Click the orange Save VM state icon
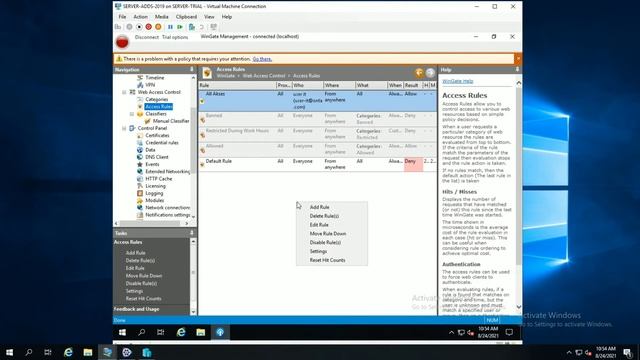The height and width of the screenshot is (360, 640). 158,27
